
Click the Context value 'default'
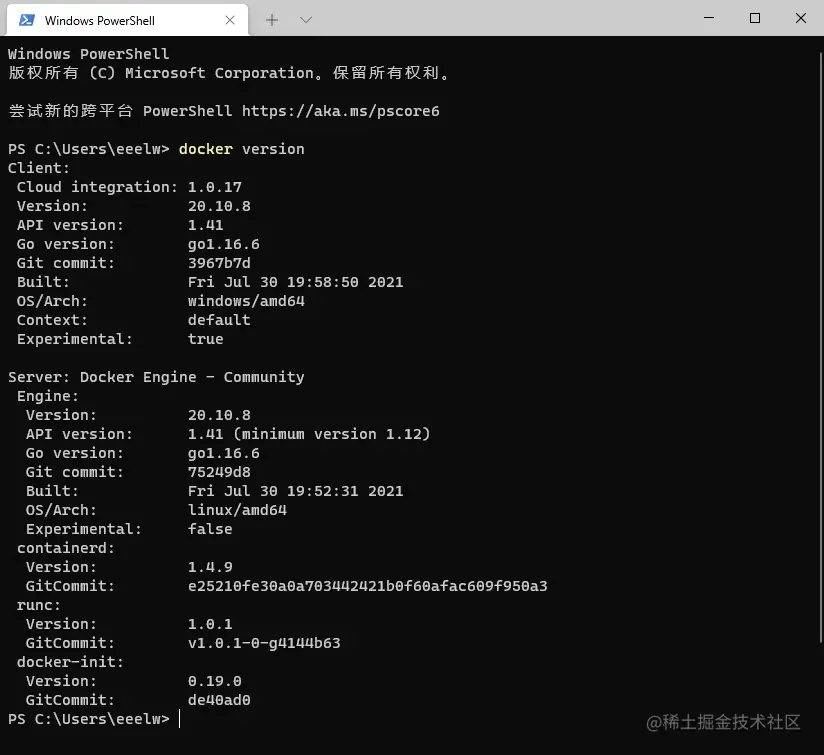(x=219, y=320)
